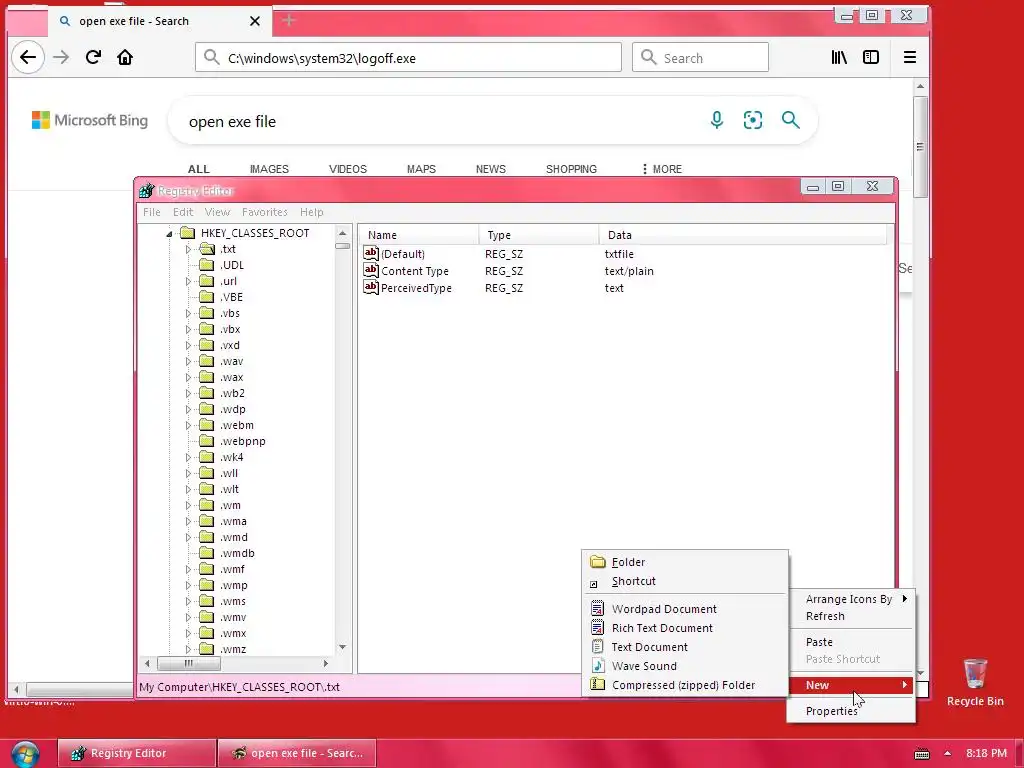
Task: Open the browser library icon
Action: (x=839, y=57)
